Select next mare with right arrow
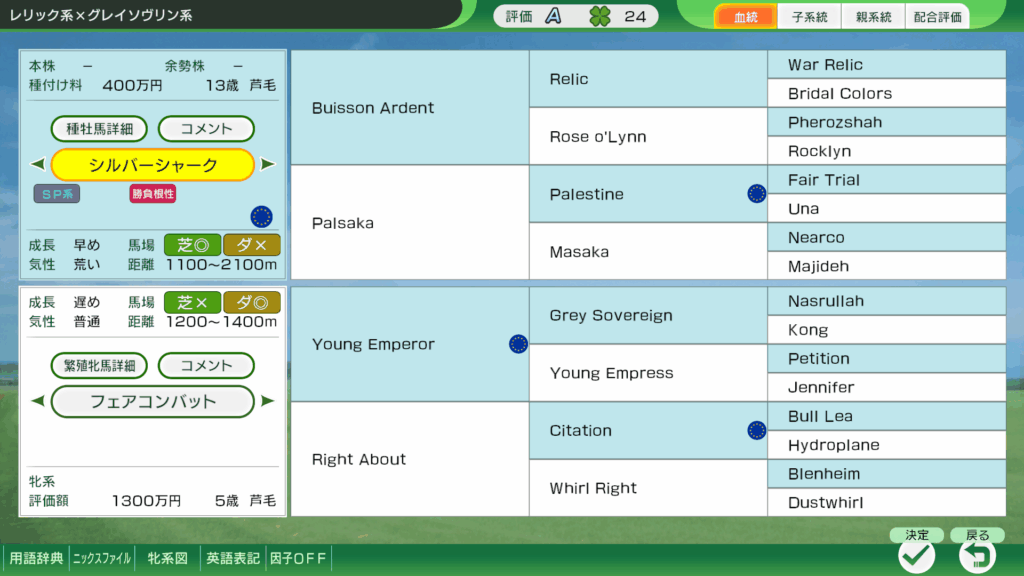The image size is (1024, 576). (x=268, y=401)
